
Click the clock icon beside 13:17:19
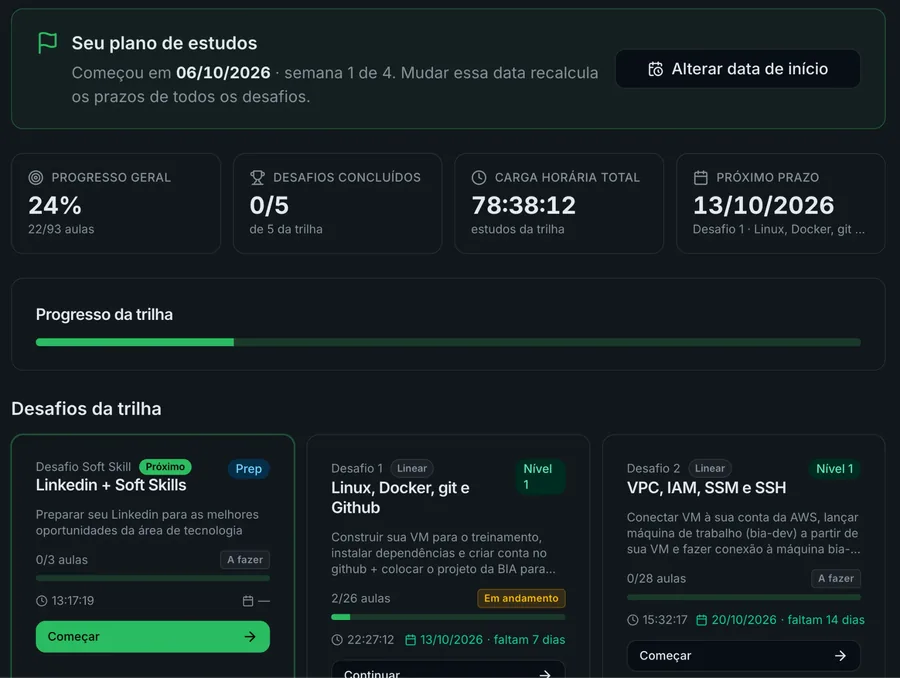(x=41, y=600)
